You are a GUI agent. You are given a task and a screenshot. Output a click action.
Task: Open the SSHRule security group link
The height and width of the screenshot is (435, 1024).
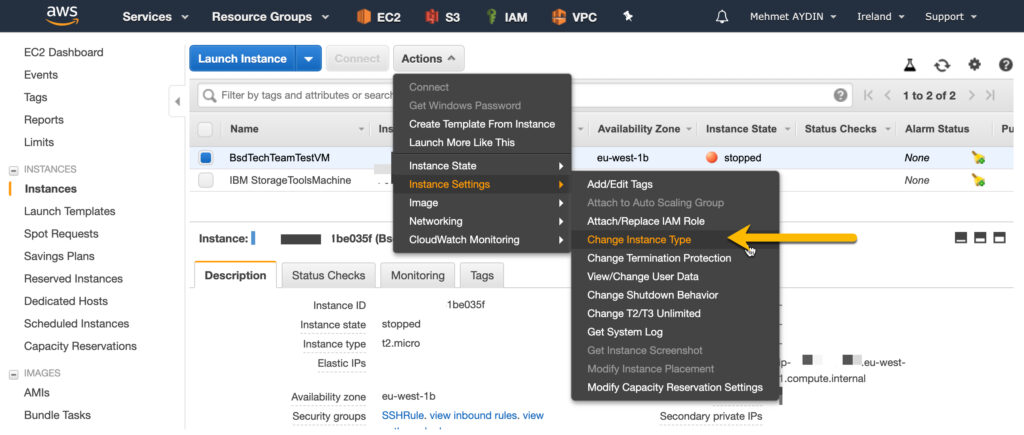pos(403,415)
